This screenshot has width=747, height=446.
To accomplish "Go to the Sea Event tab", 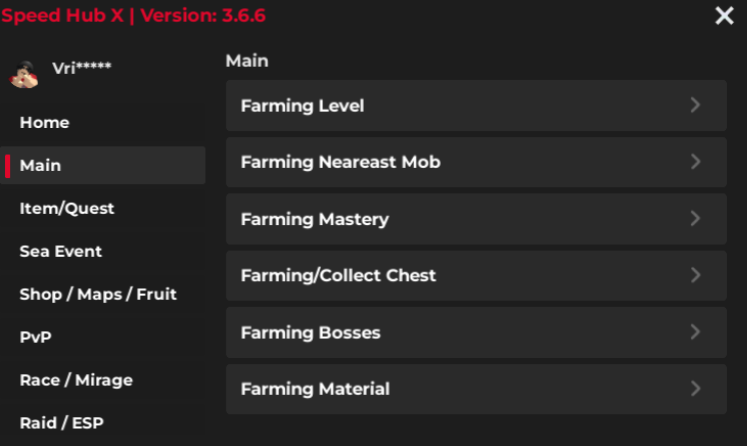I will point(61,252).
